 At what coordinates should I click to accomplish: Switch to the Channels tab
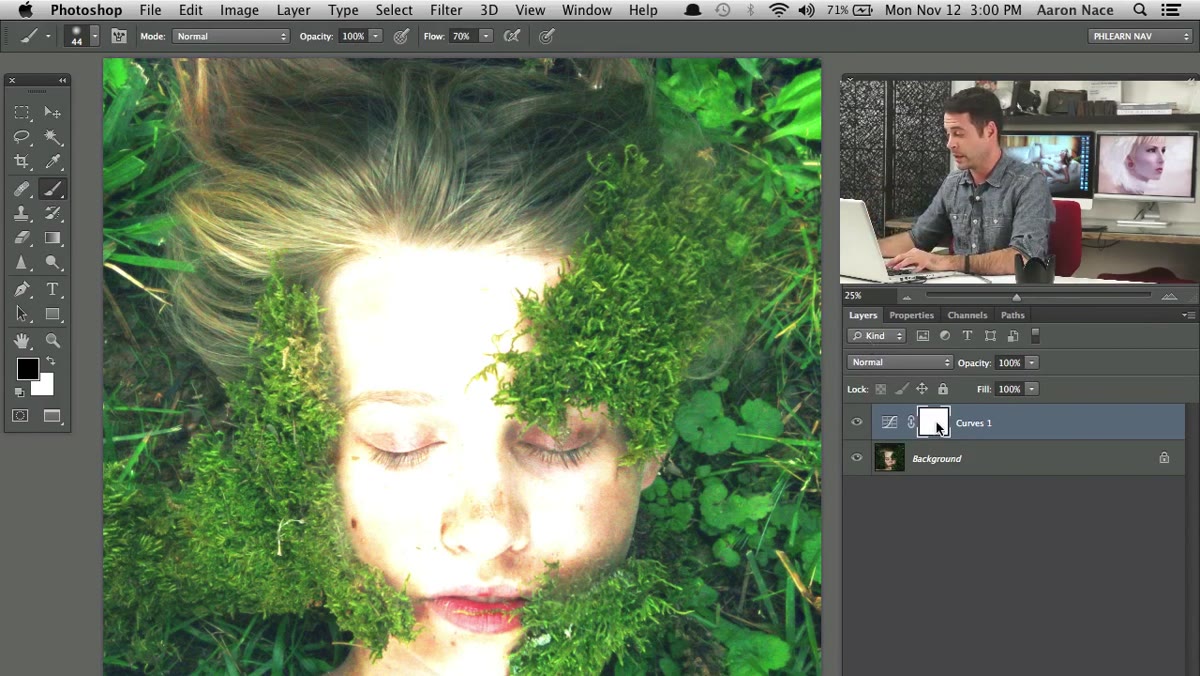(967, 315)
